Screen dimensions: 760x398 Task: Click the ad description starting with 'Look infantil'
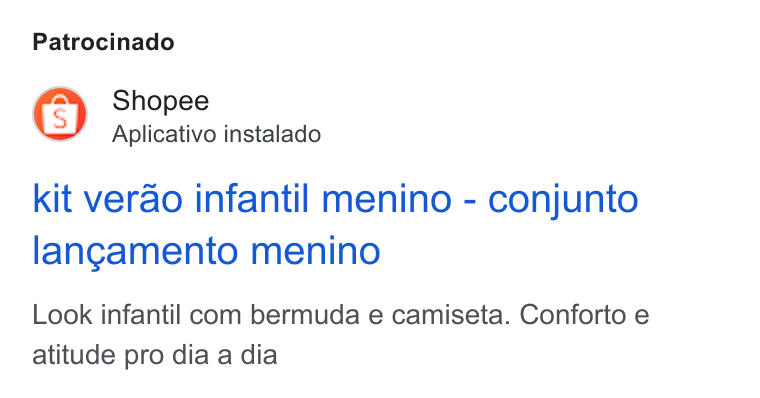340,334
